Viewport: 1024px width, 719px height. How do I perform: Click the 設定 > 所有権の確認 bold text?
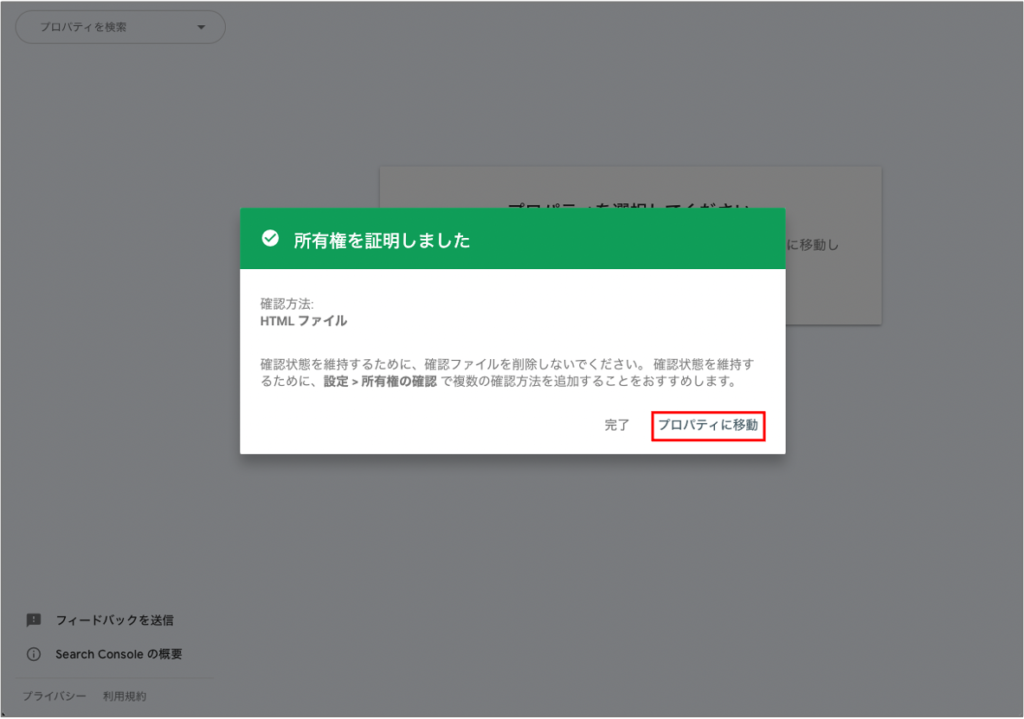click(x=380, y=381)
